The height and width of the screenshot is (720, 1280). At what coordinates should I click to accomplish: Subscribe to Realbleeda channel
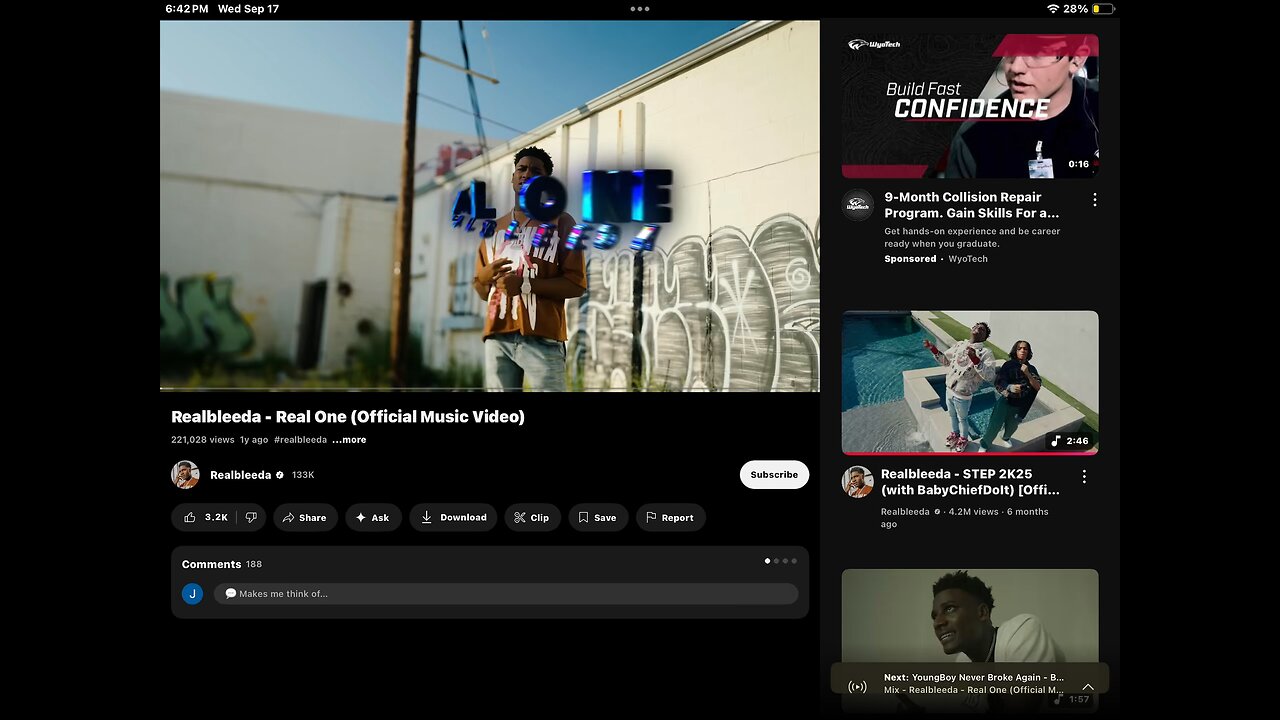coord(774,475)
